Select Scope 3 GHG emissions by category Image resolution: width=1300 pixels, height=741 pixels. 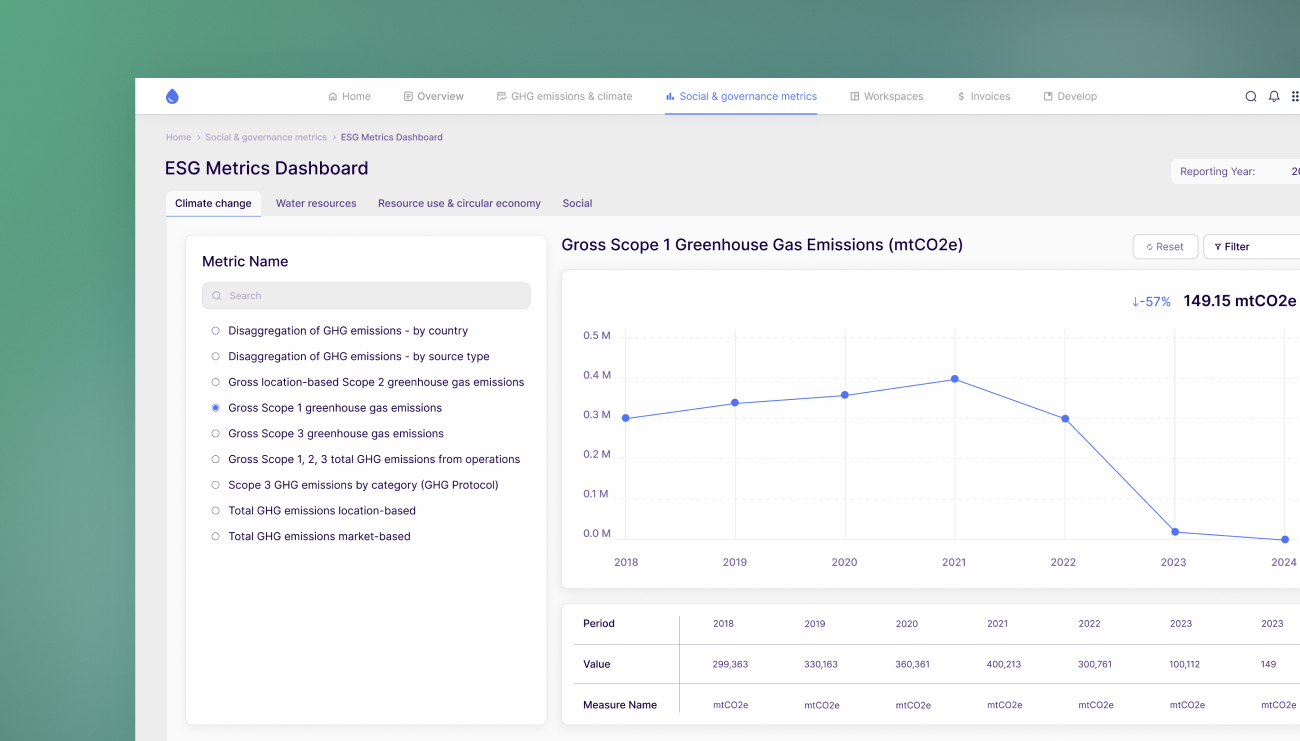click(x=354, y=485)
